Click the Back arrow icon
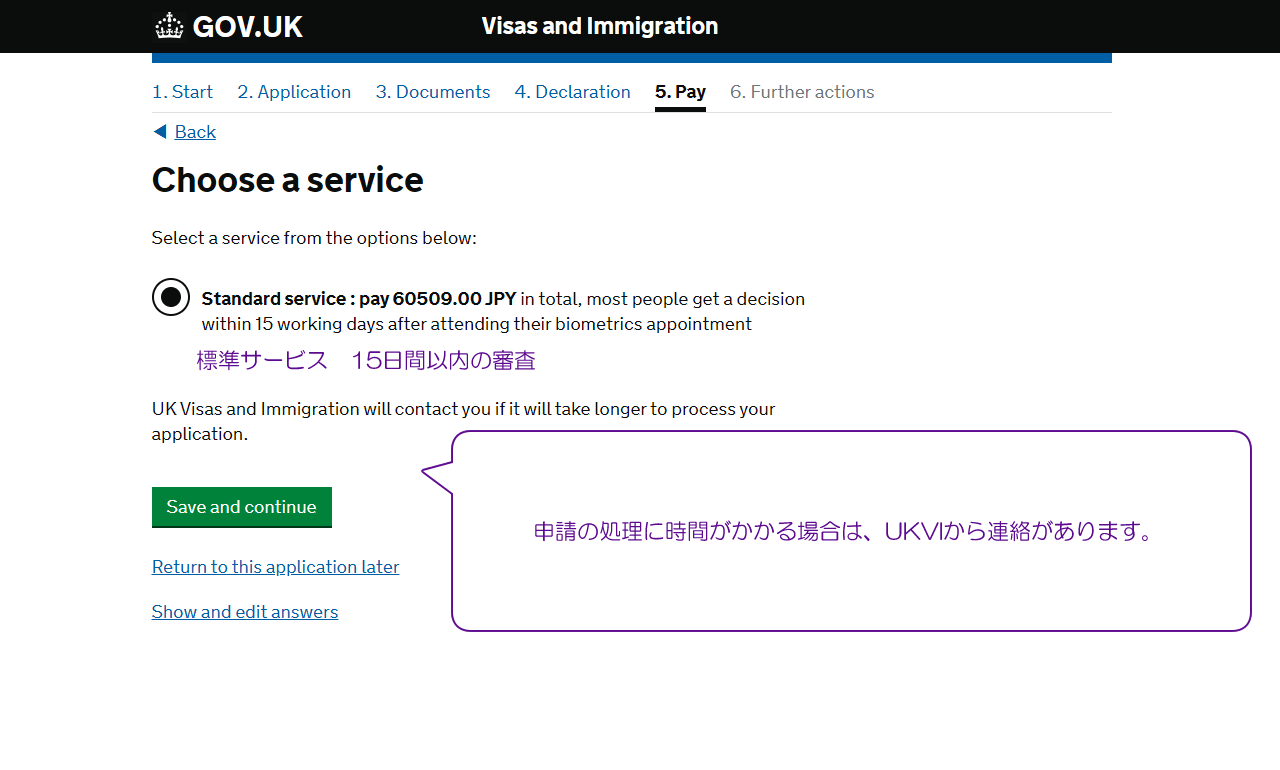 tap(160, 132)
